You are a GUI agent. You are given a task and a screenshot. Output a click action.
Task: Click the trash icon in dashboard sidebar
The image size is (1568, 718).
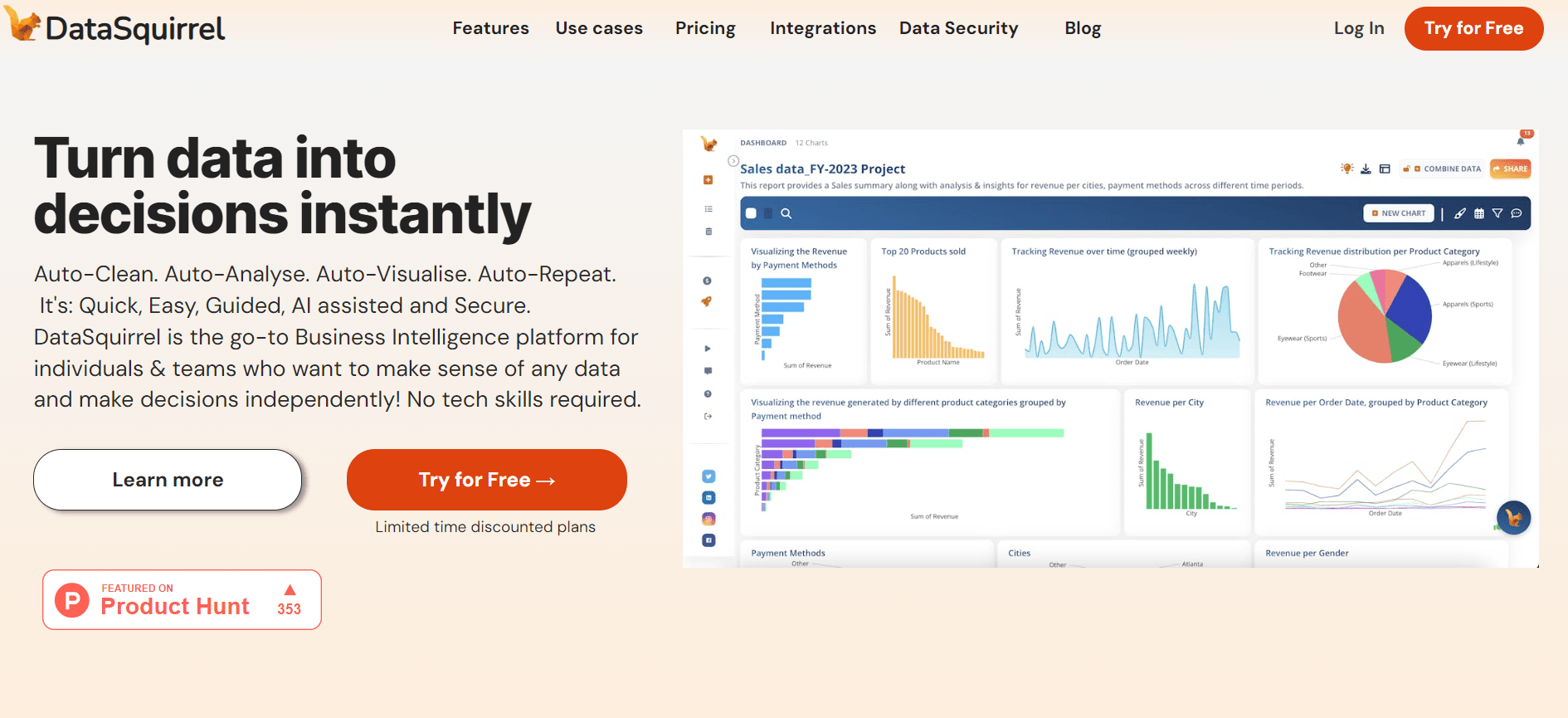tap(708, 232)
